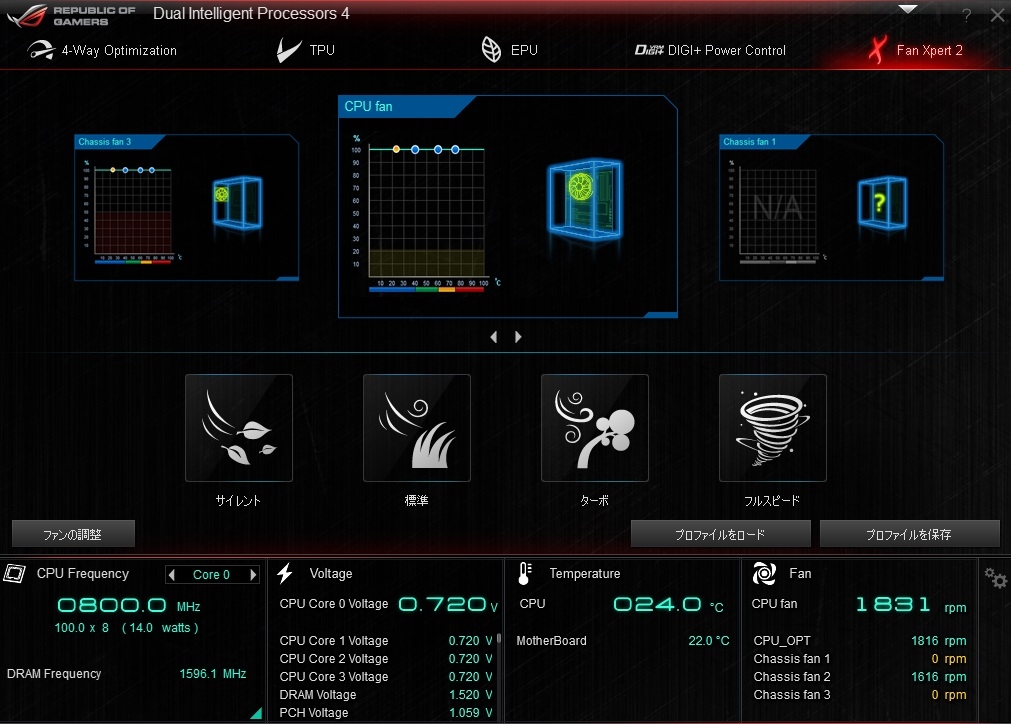
Task: Click the Chassis fan 3 rpm row
Action: pos(859,695)
